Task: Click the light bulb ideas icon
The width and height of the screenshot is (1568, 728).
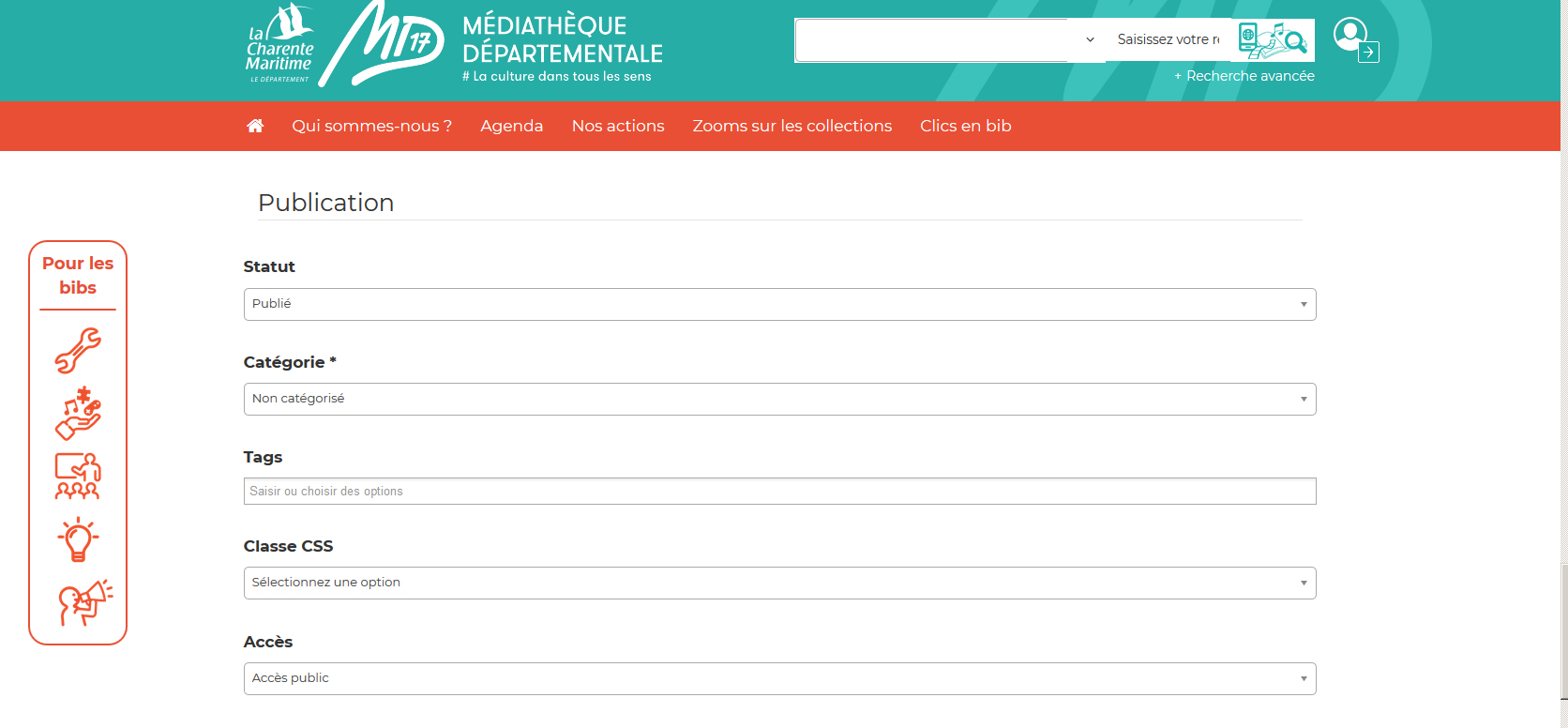Action: pos(78,539)
